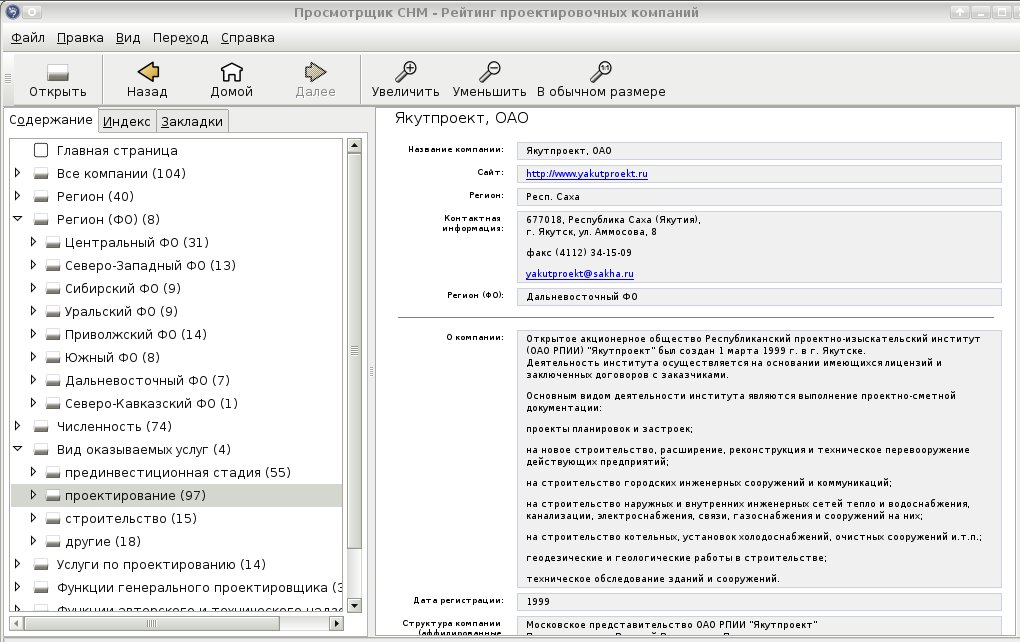Click the tree's vertical scrollbar thumb

tap(355, 351)
